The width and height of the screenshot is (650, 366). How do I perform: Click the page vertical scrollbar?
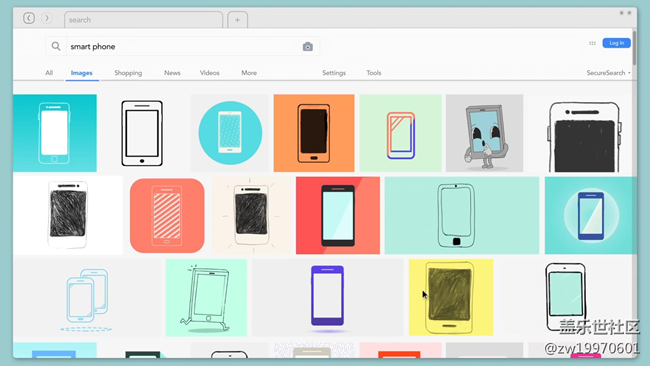(634, 48)
